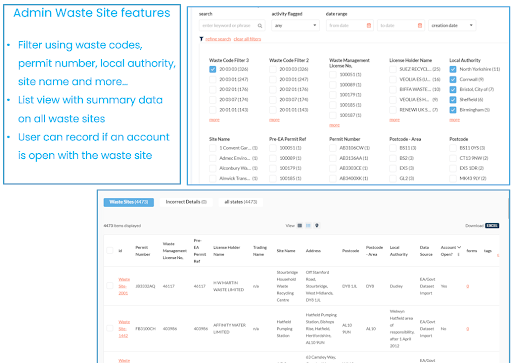Image resolution: width=512 pixels, height=363 pixels.
Task: Click the from date field
Action: (x=350, y=26)
